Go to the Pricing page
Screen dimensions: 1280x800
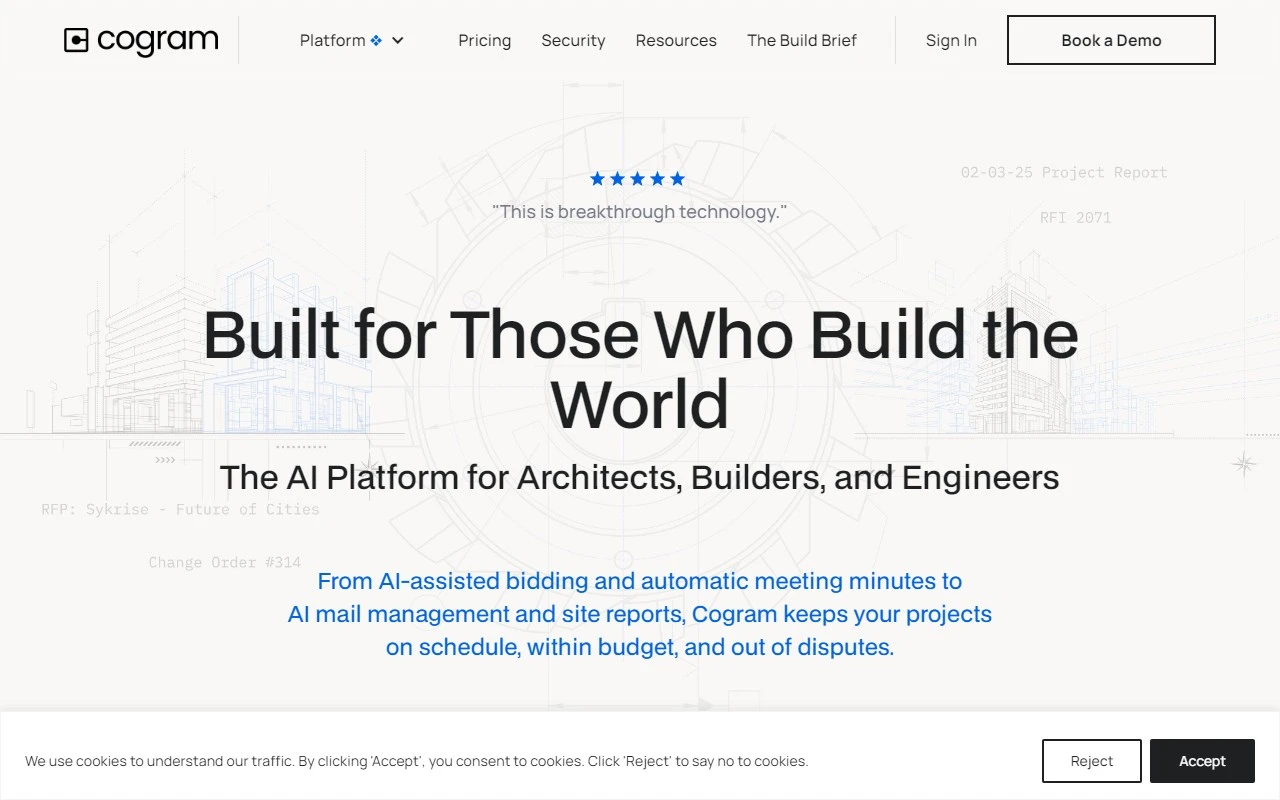(x=484, y=40)
